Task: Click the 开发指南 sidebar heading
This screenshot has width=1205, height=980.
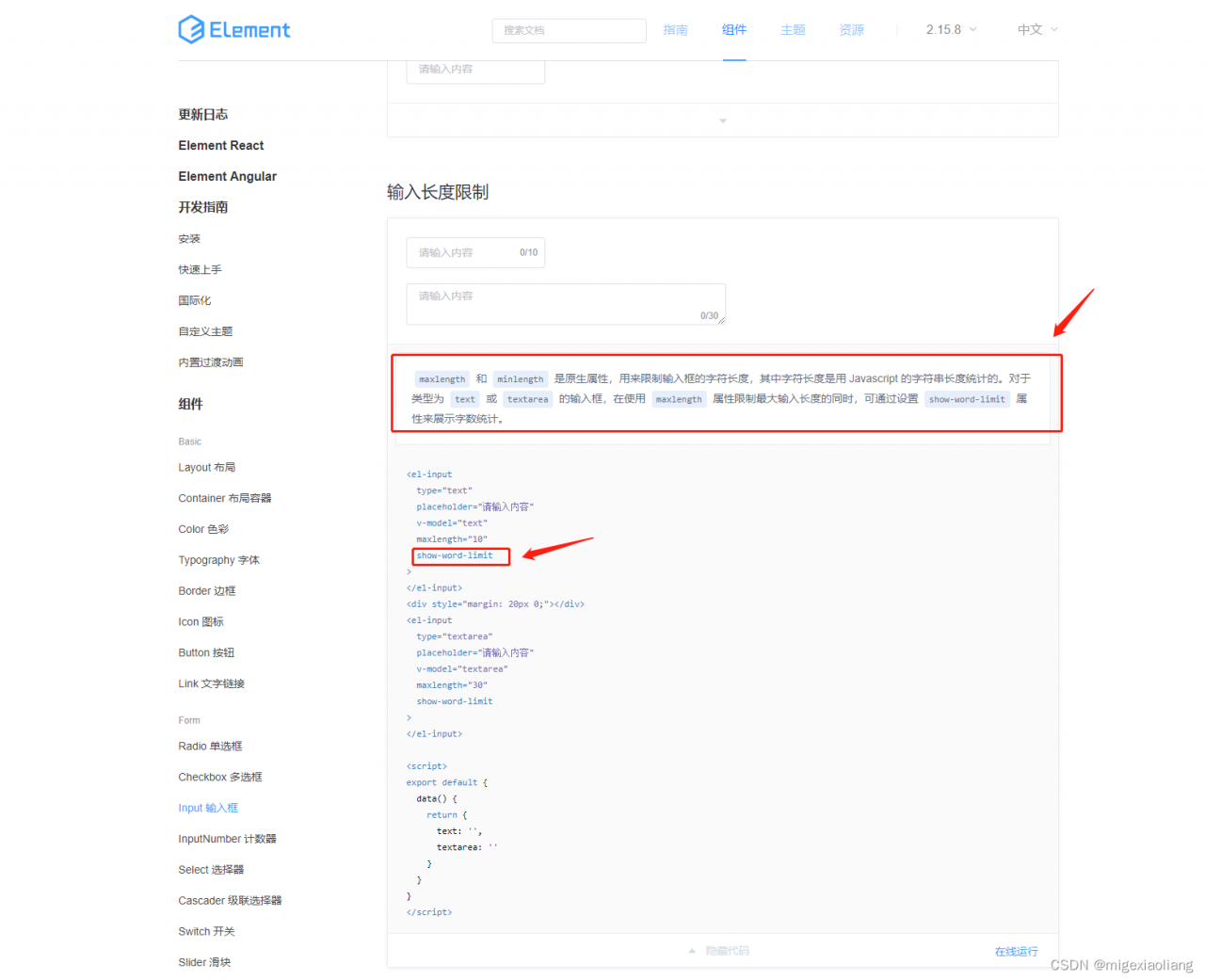Action: point(203,207)
